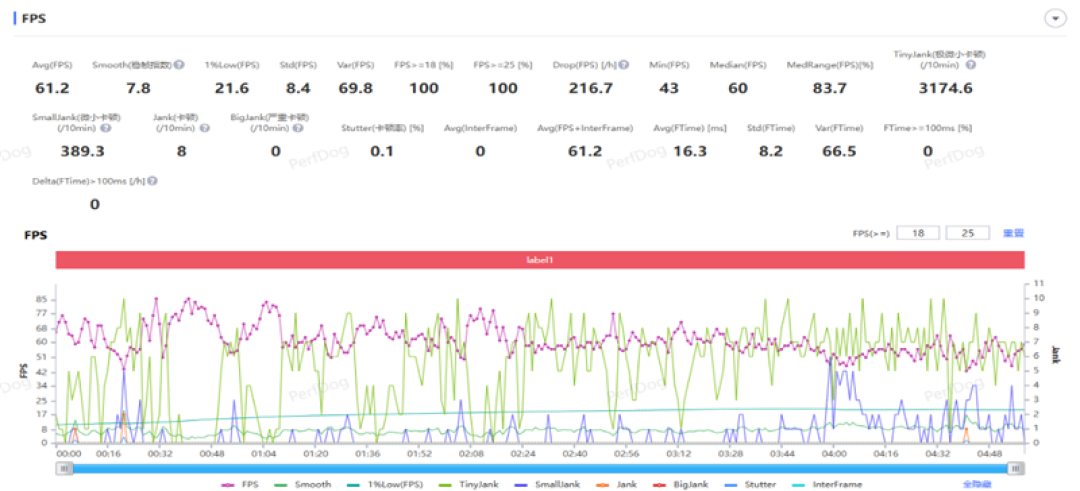Viewport: 1080px width, 491px height.
Task: Click the hide-all link beside the legend
Action: 976,485
